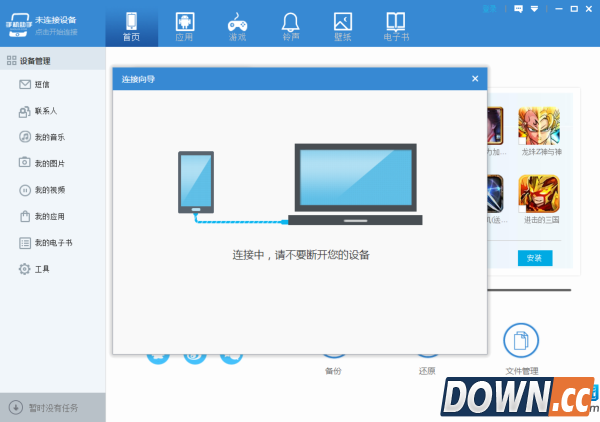Maximize the application window
Viewport: 600px width, 422px height.
coord(574,8)
